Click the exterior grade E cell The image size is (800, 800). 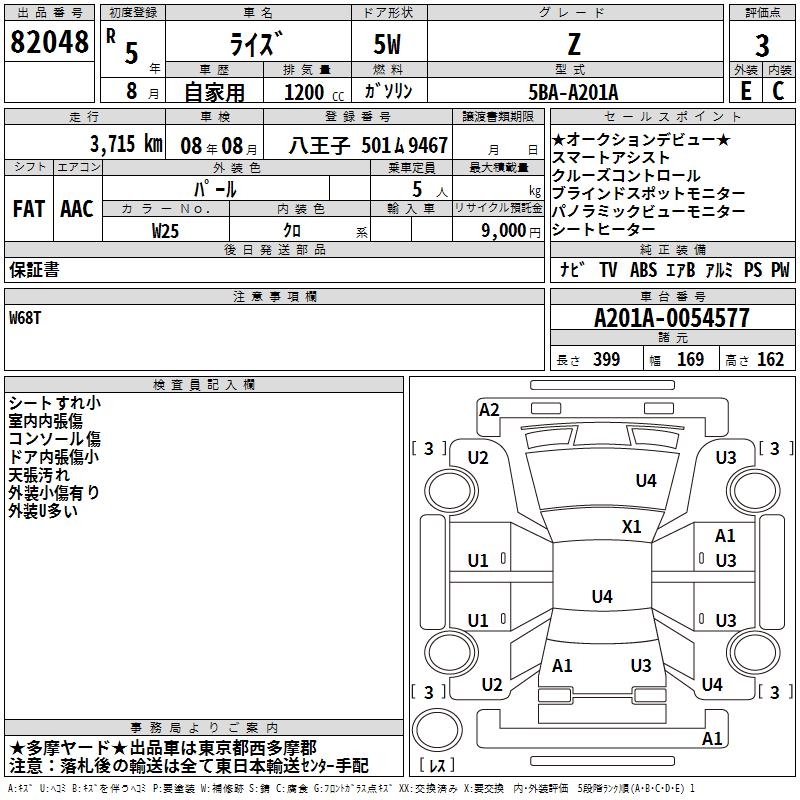click(x=745, y=91)
